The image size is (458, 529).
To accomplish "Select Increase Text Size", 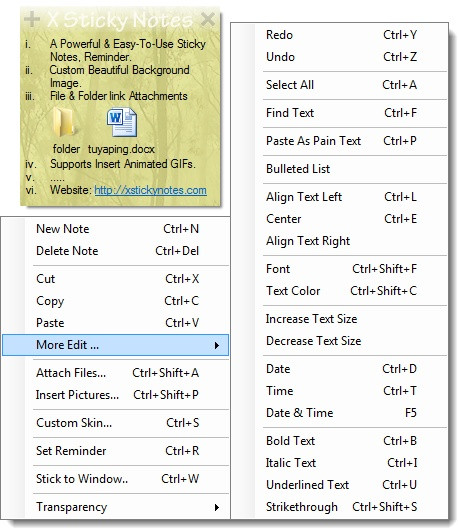I will (339, 319).
